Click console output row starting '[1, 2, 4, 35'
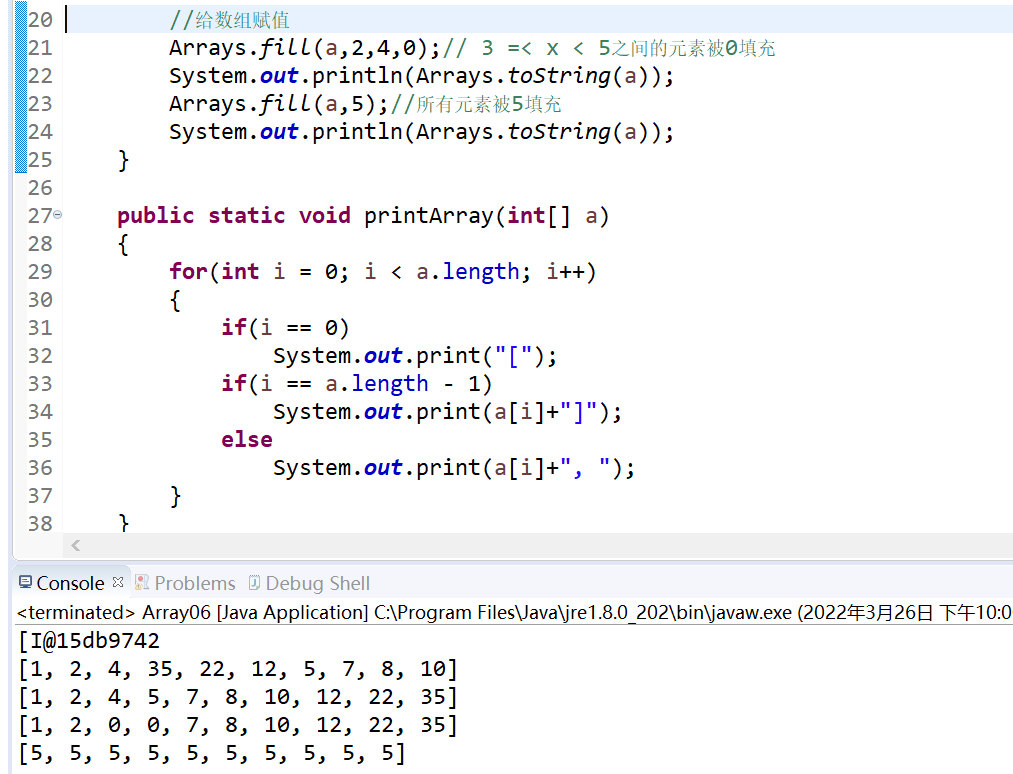1013x774 pixels. click(x=238, y=669)
